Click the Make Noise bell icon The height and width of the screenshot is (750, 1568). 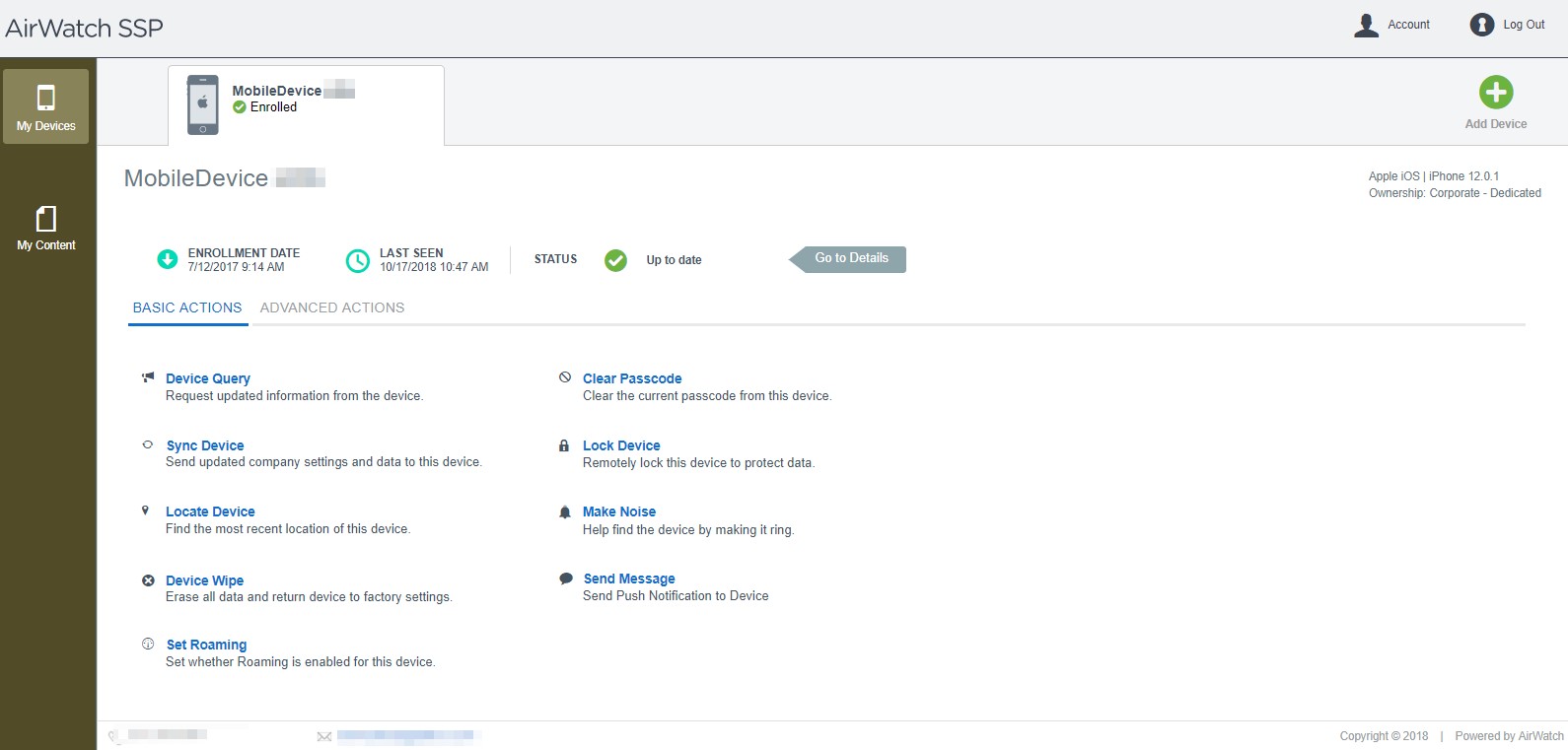[x=565, y=512]
